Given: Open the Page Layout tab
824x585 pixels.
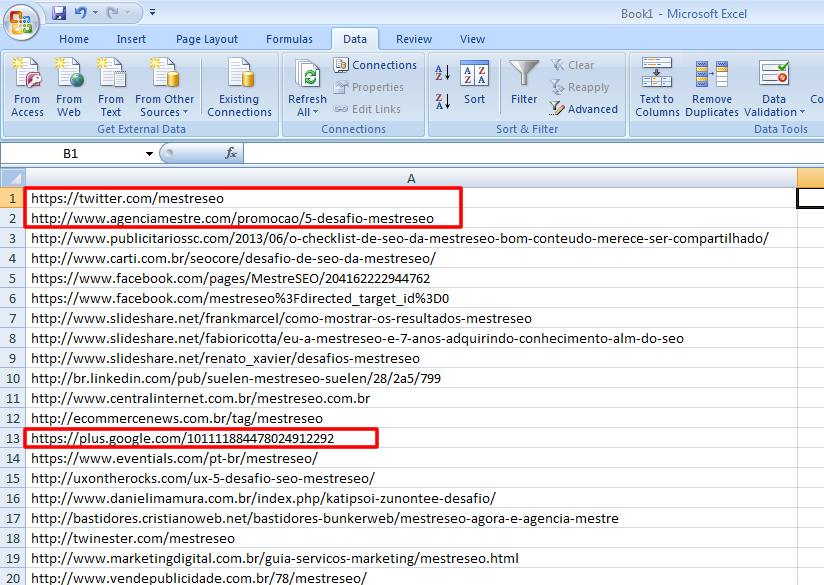Looking at the screenshot, I should [207, 39].
